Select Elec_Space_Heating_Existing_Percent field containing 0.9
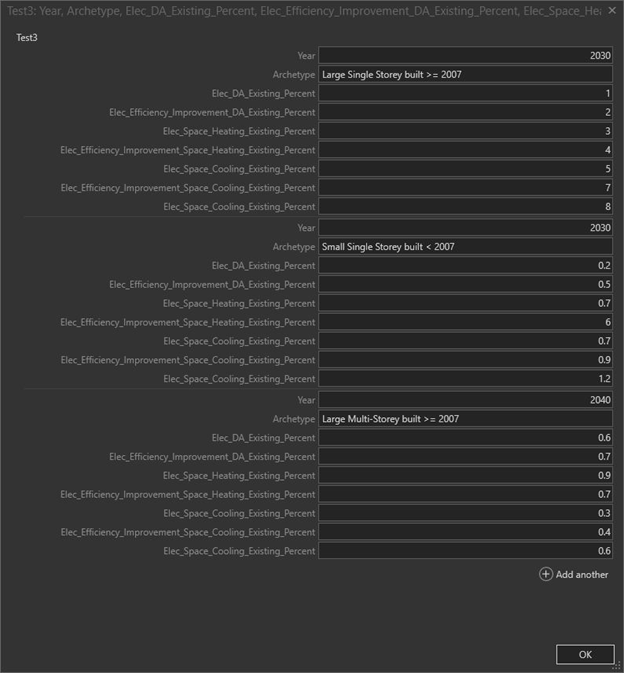This screenshot has height=673, width=624. 465,475
